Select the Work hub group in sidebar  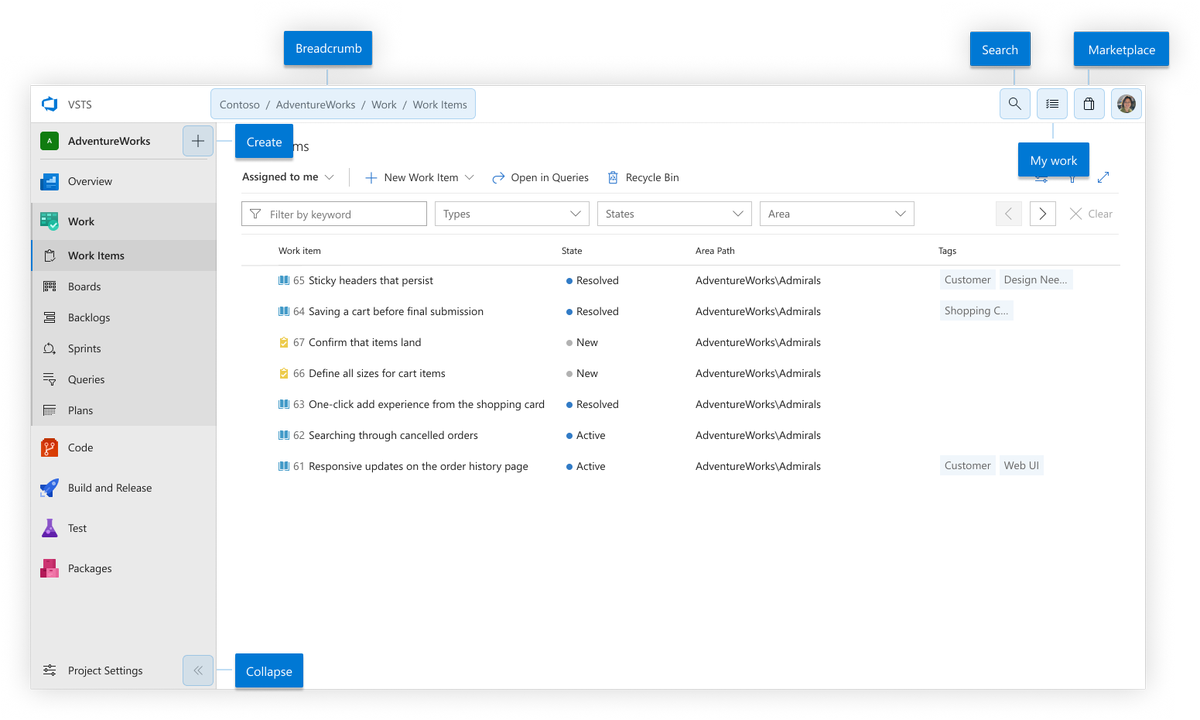tap(124, 221)
